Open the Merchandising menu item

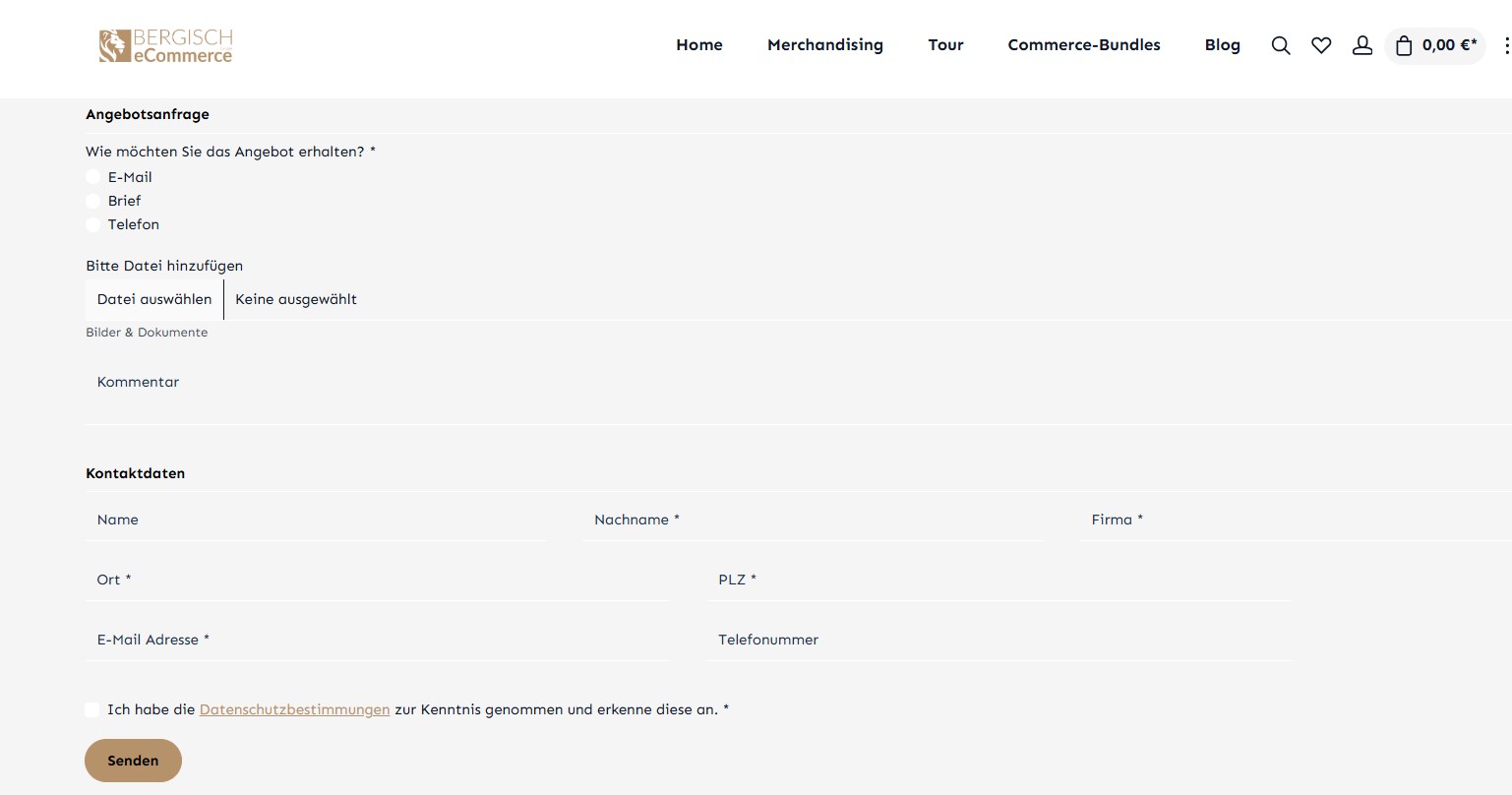pos(824,45)
